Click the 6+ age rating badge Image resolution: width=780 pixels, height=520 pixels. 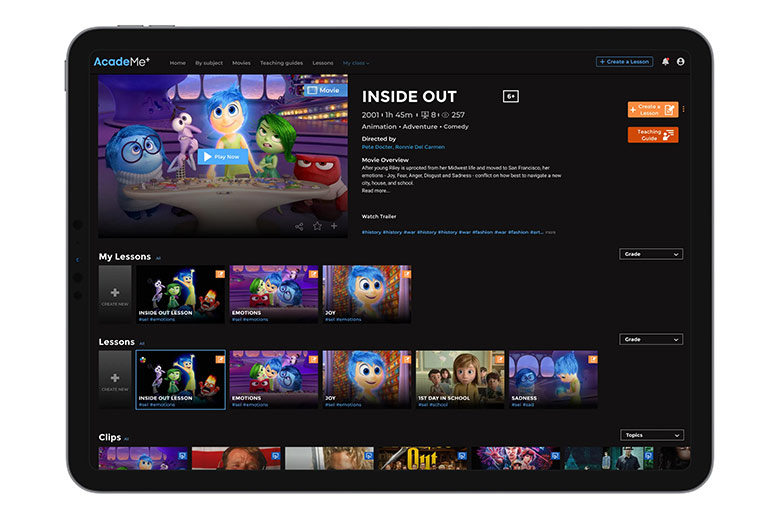(511, 96)
